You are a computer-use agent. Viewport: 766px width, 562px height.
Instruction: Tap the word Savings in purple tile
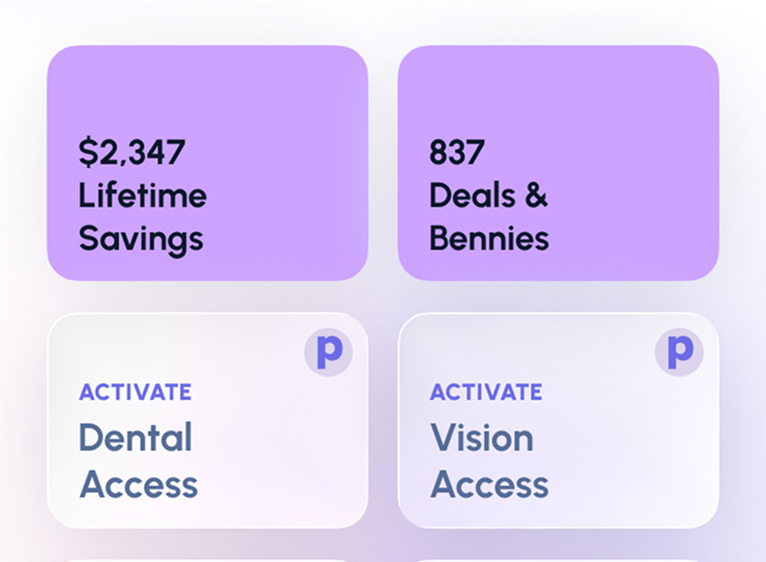[x=141, y=240]
